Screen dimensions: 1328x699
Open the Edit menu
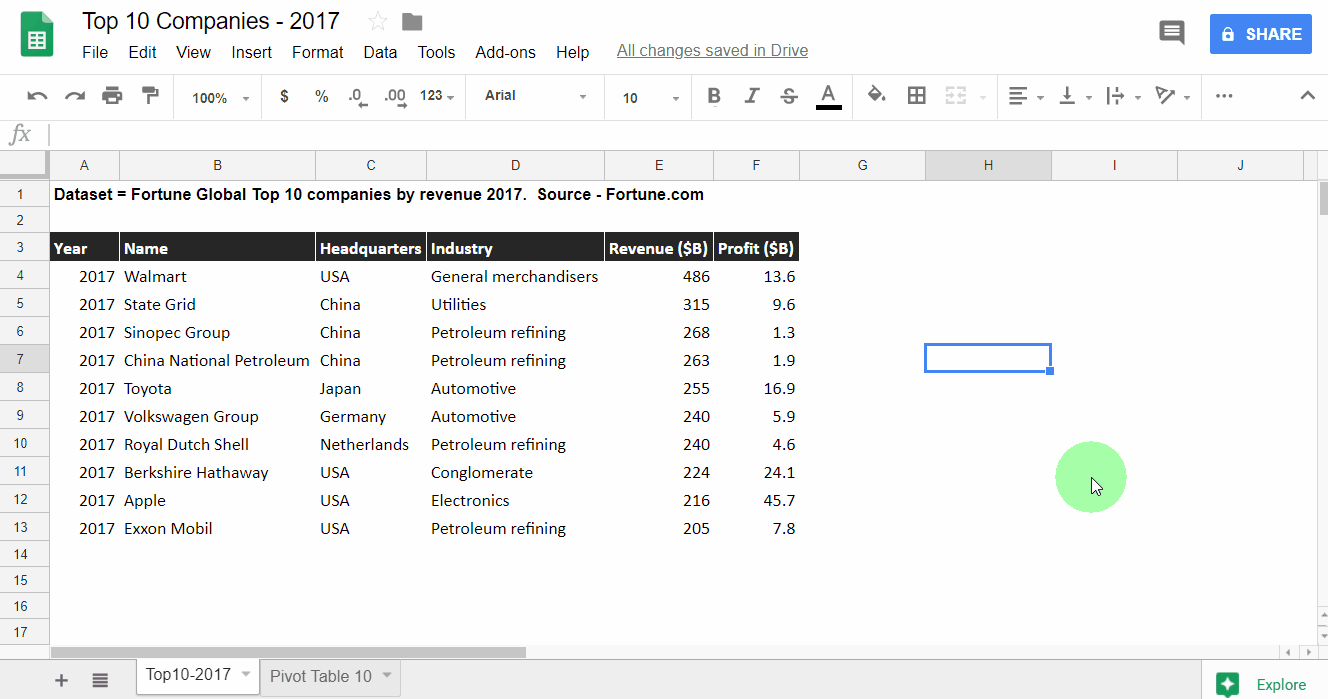[x=142, y=52]
